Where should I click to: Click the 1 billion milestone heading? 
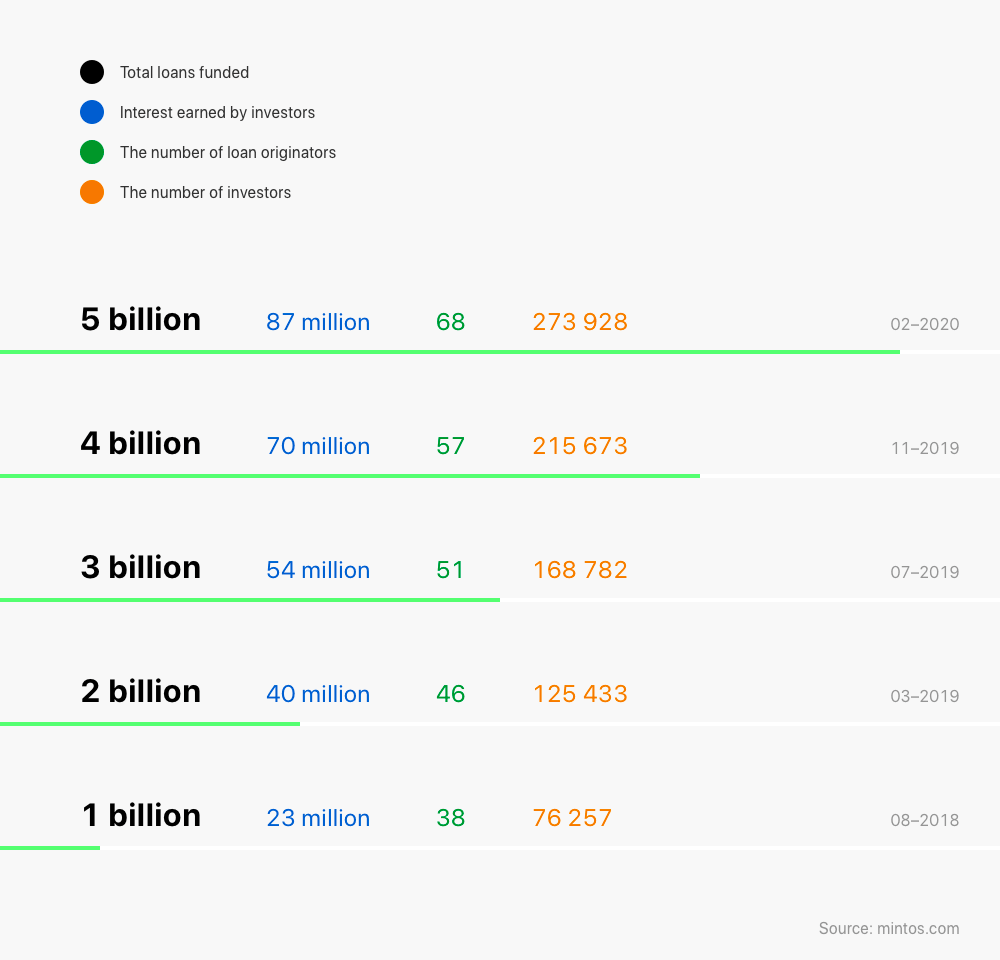pos(141,816)
